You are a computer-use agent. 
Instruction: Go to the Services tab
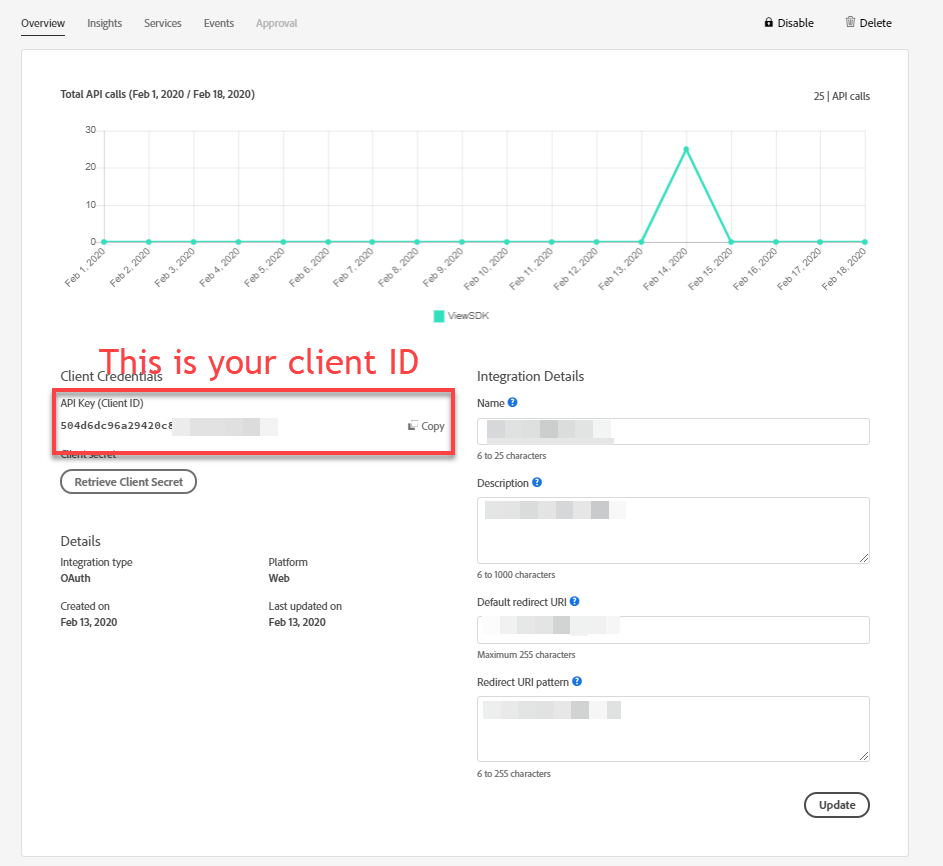162,23
